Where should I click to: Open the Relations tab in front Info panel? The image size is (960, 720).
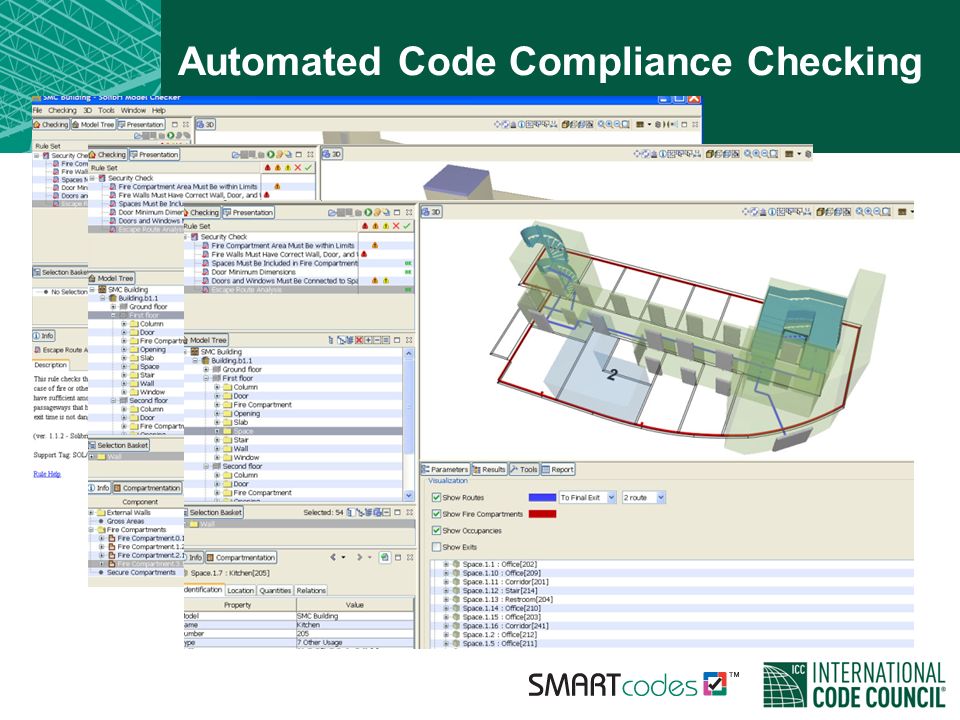click(x=311, y=590)
